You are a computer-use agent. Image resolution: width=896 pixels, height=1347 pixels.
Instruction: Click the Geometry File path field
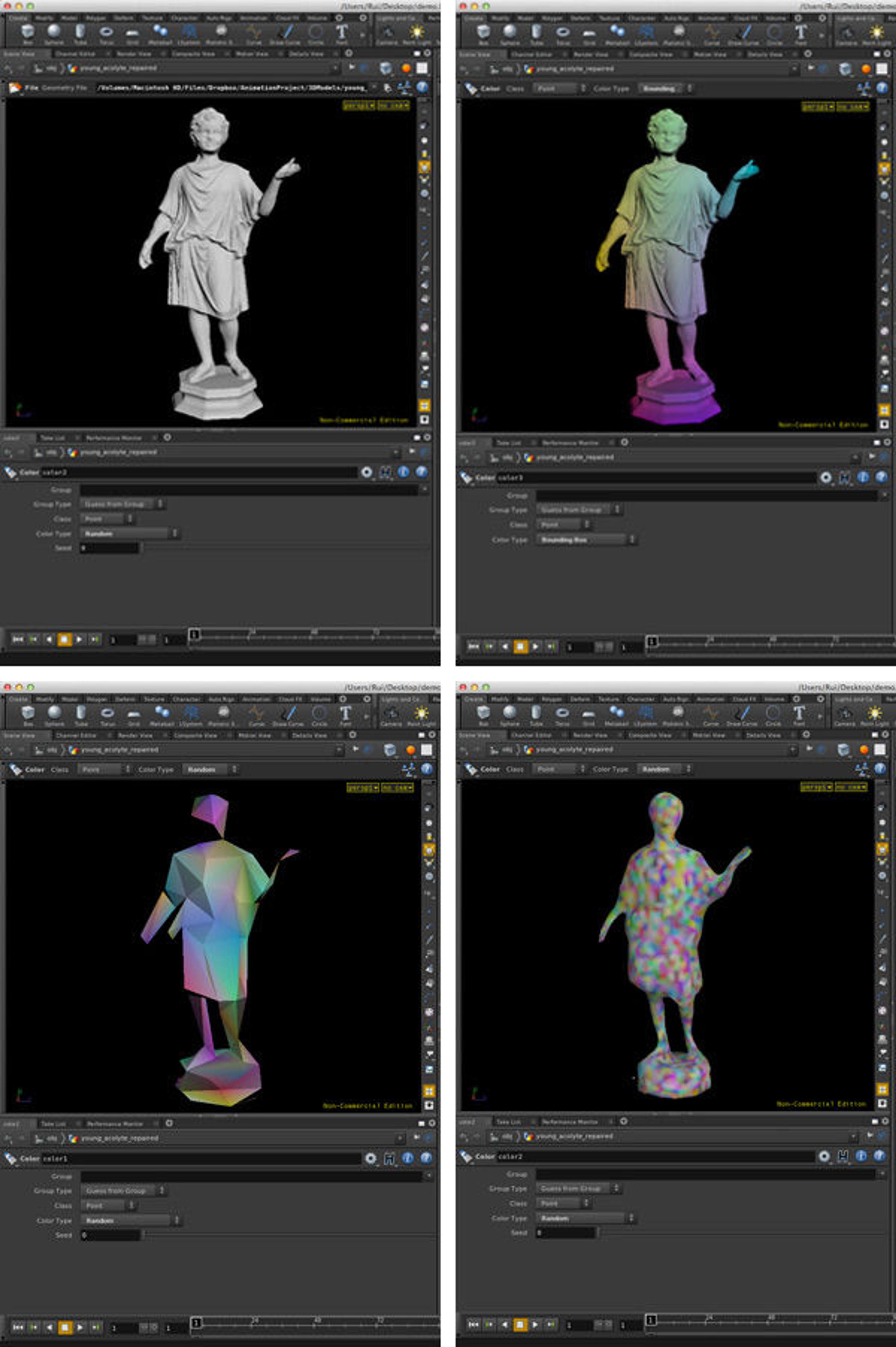click(231, 88)
